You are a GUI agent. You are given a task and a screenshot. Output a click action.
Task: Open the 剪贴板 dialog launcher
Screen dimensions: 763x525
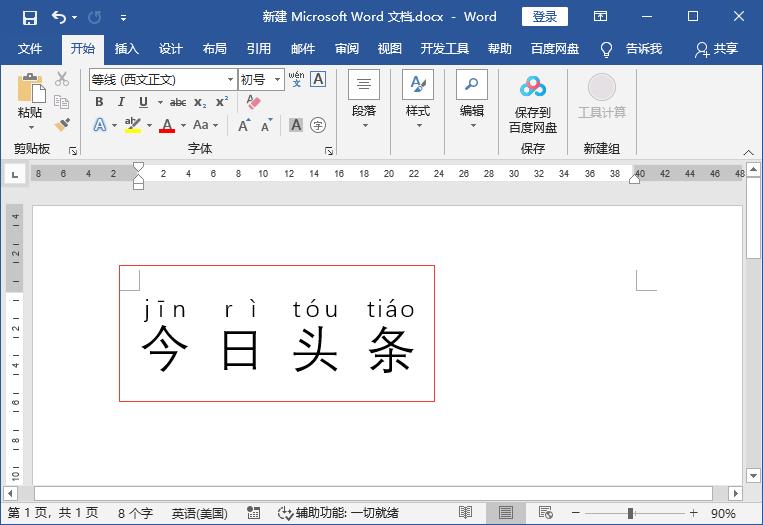[73, 151]
